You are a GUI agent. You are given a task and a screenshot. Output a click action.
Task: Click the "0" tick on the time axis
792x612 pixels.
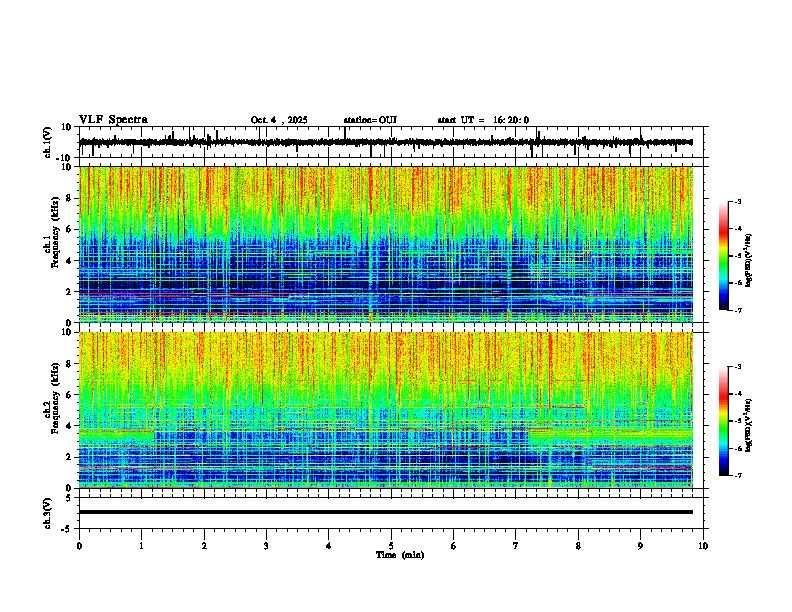(79, 546)
